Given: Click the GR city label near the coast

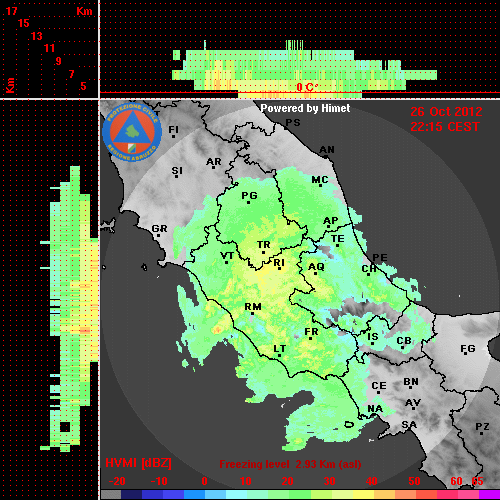Looking at the screenshot, I should (x=159, y=229).
